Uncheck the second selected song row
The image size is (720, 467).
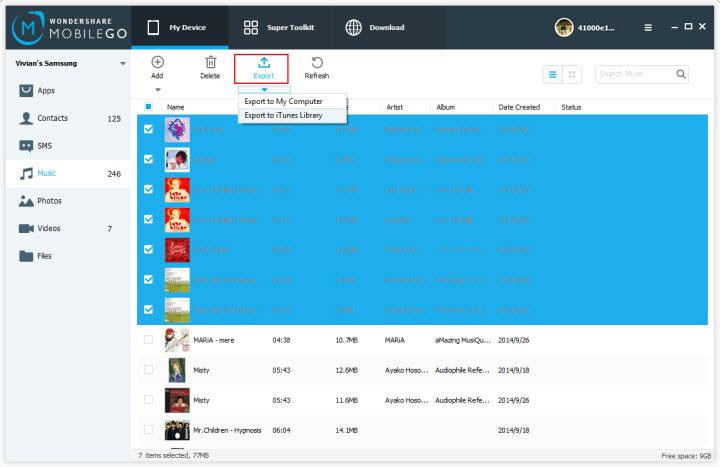point(148,159)
